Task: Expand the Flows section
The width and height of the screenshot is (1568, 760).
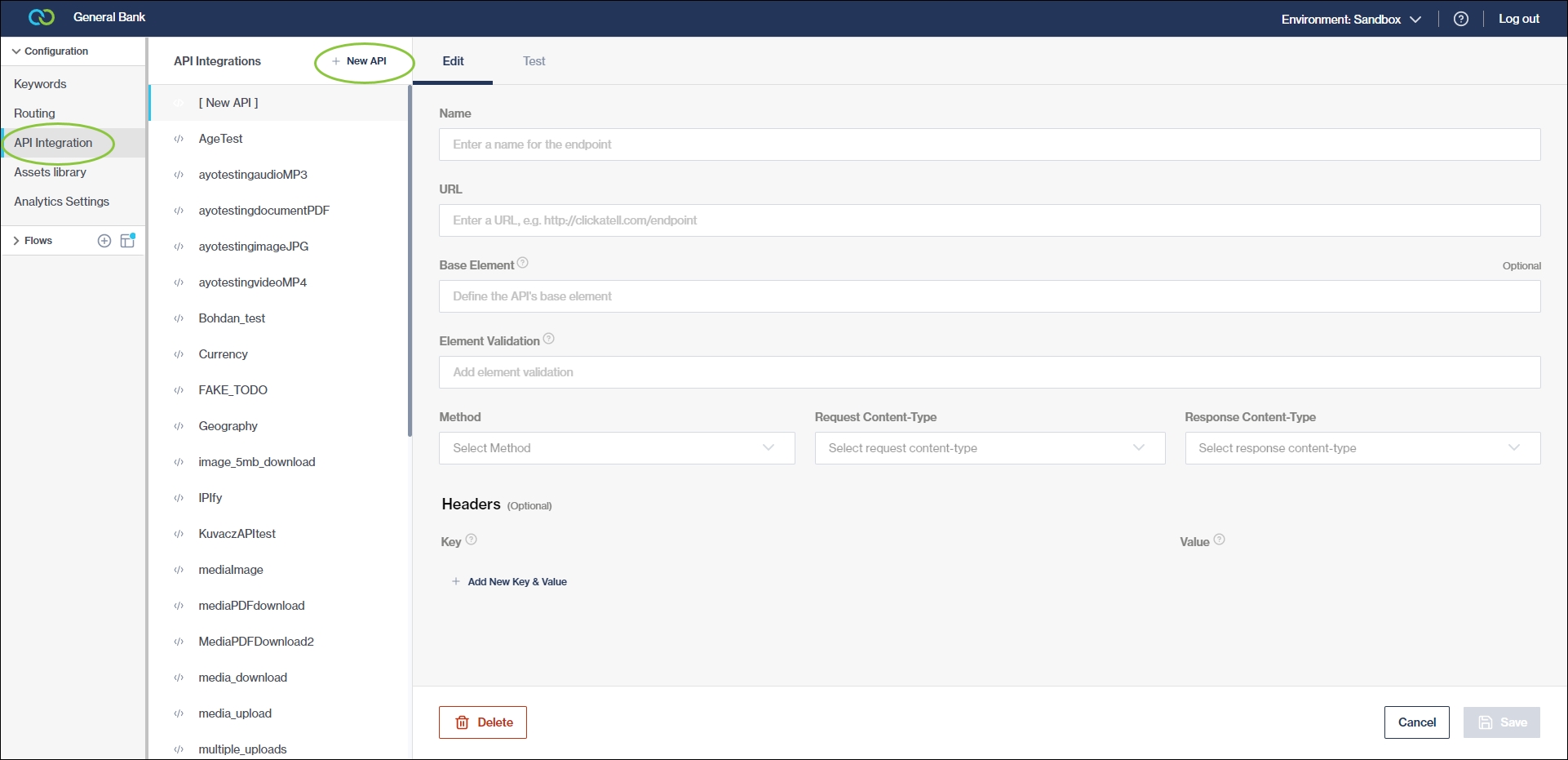Action: [x=33, y=241]
